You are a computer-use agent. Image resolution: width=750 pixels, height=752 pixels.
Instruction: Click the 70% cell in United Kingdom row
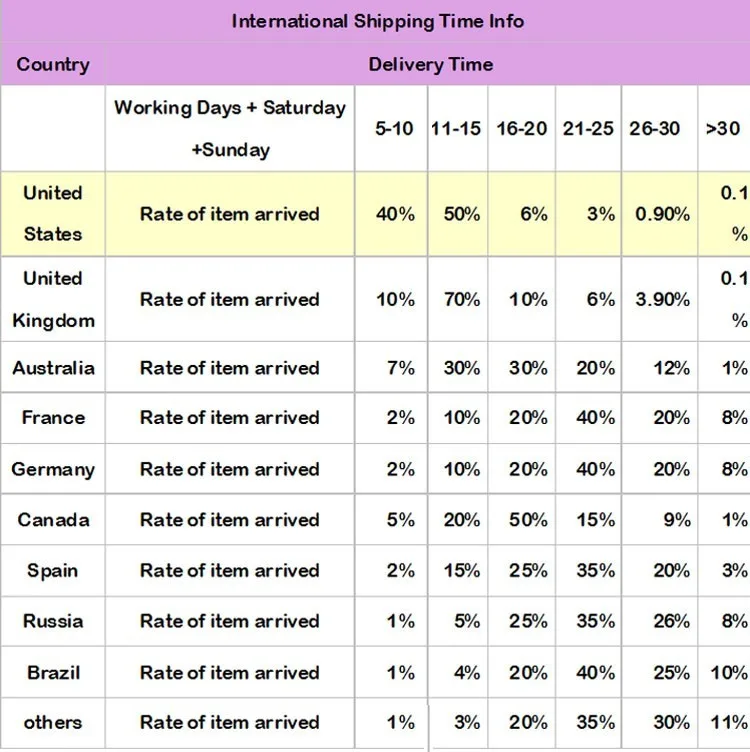461,299
